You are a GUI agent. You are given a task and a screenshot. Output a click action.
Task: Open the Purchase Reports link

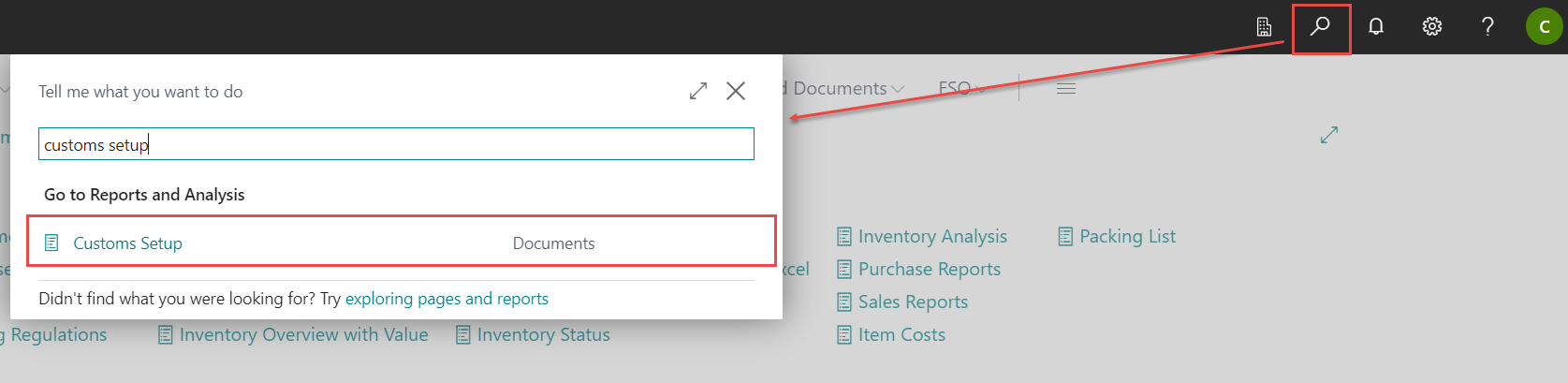click(x=929, y=270)
